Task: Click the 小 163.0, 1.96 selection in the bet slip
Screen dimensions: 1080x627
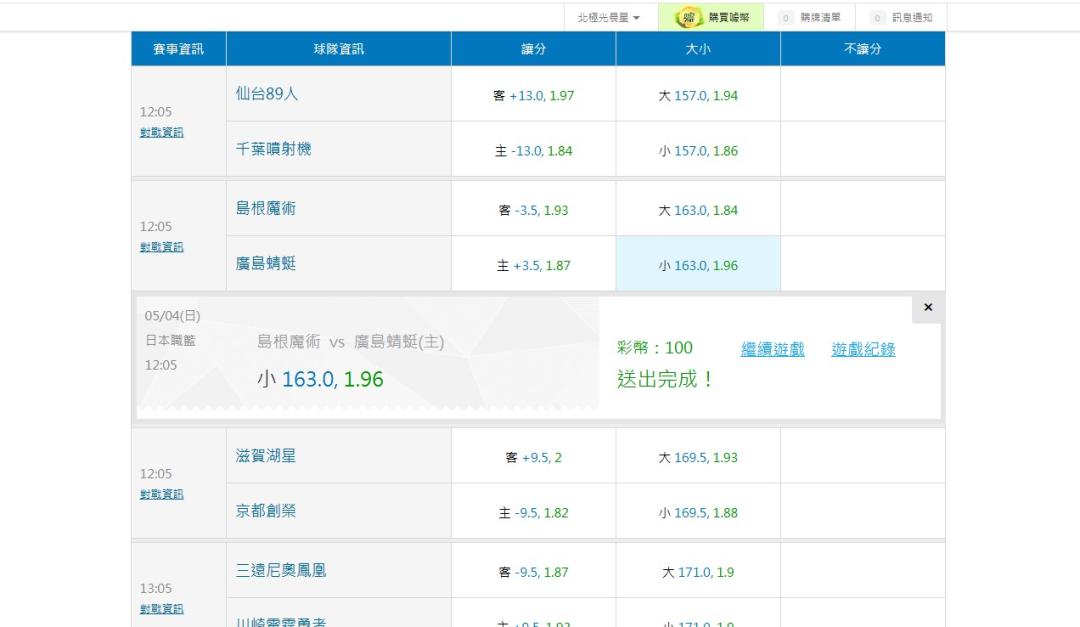Action: [320, 379]
